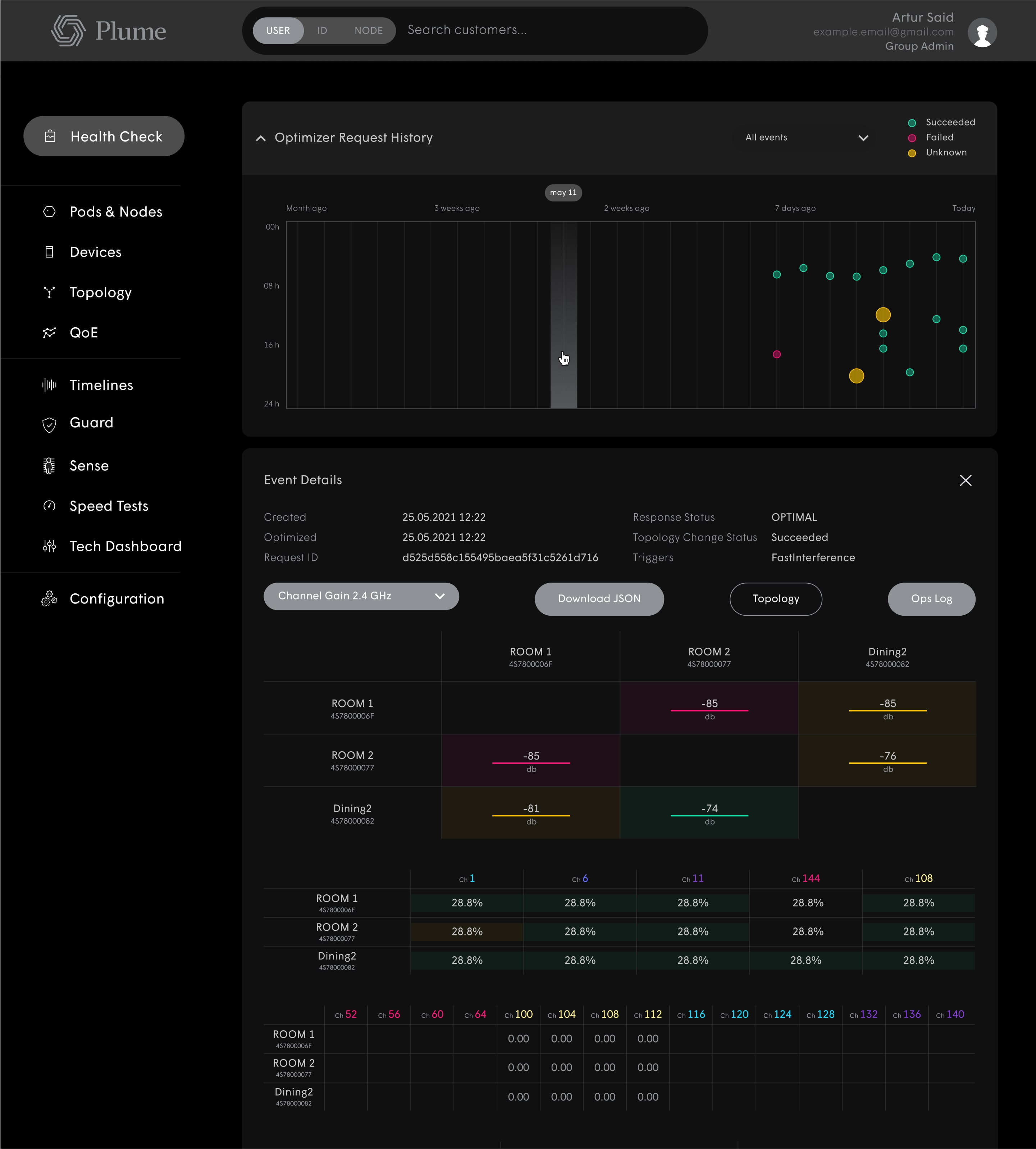This screenshot has height=1149, width=1036.
Task: Select the NODE search mode
Action: (369, 31)
